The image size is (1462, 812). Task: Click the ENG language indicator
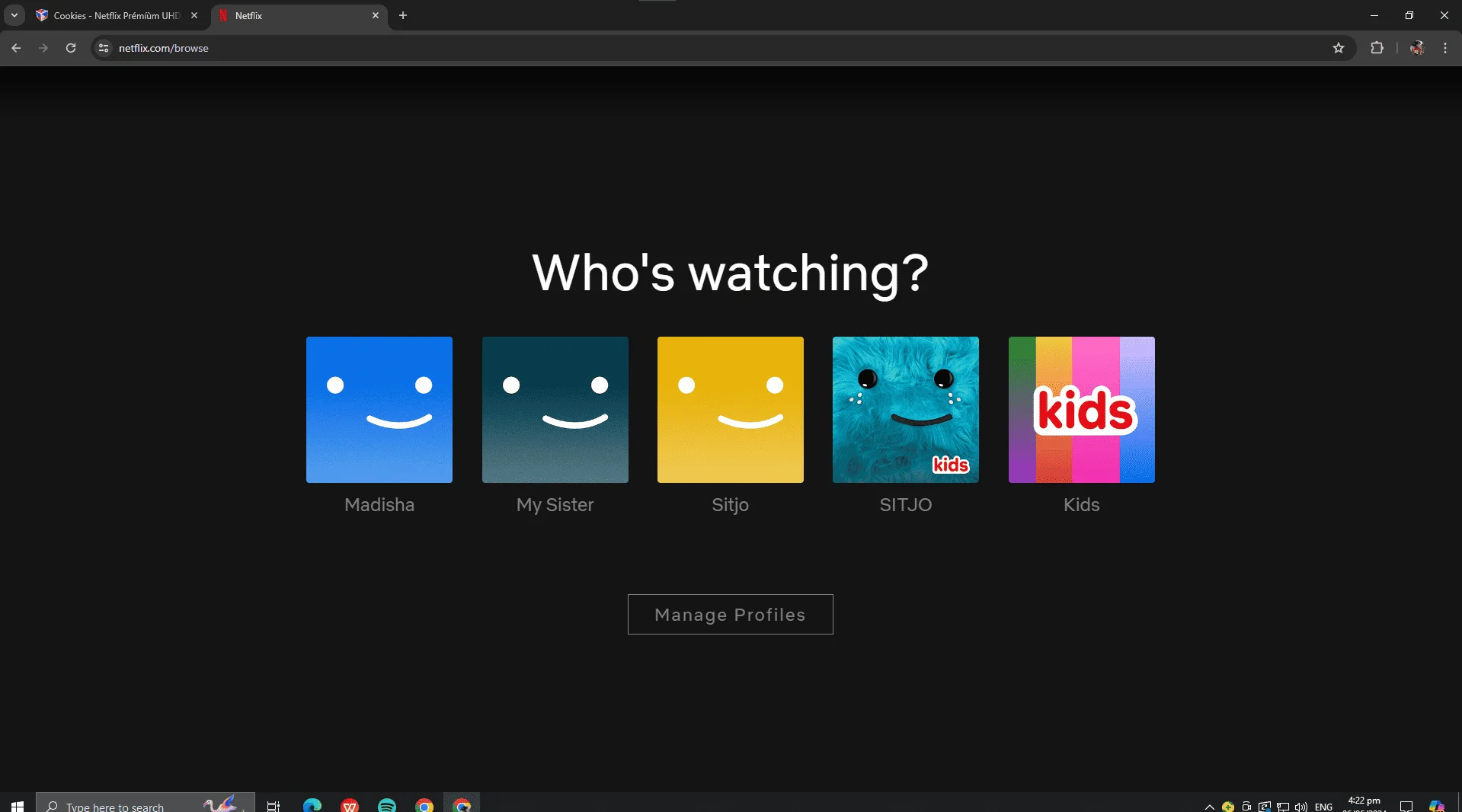pos(1324,807)
